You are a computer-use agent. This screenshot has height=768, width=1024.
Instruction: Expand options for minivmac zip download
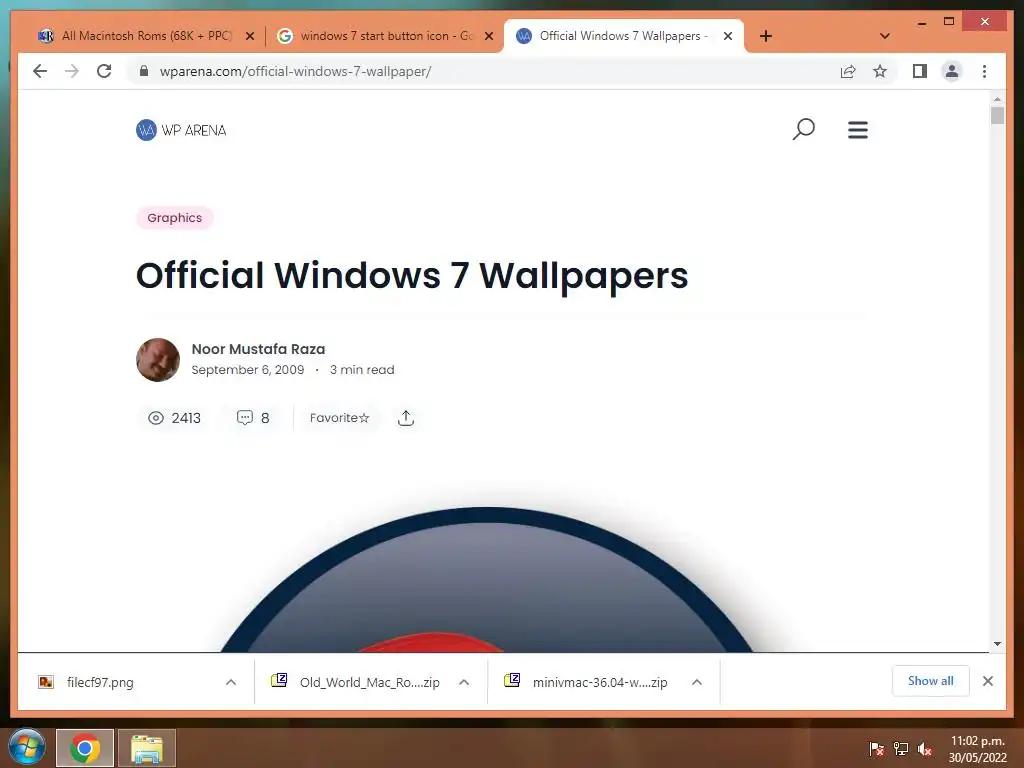tap(697, 682)
